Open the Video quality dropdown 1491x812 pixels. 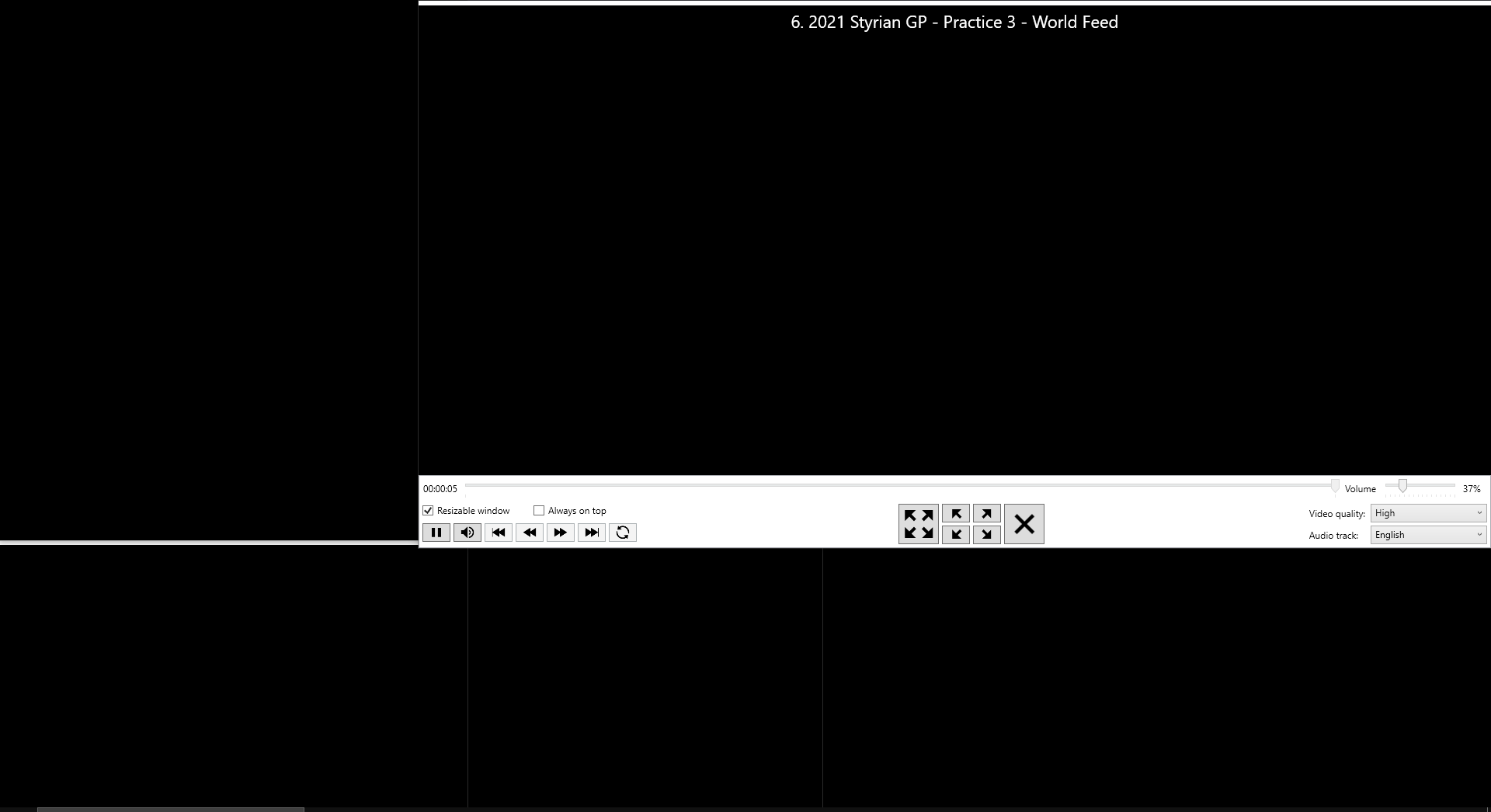point(1427,512)
